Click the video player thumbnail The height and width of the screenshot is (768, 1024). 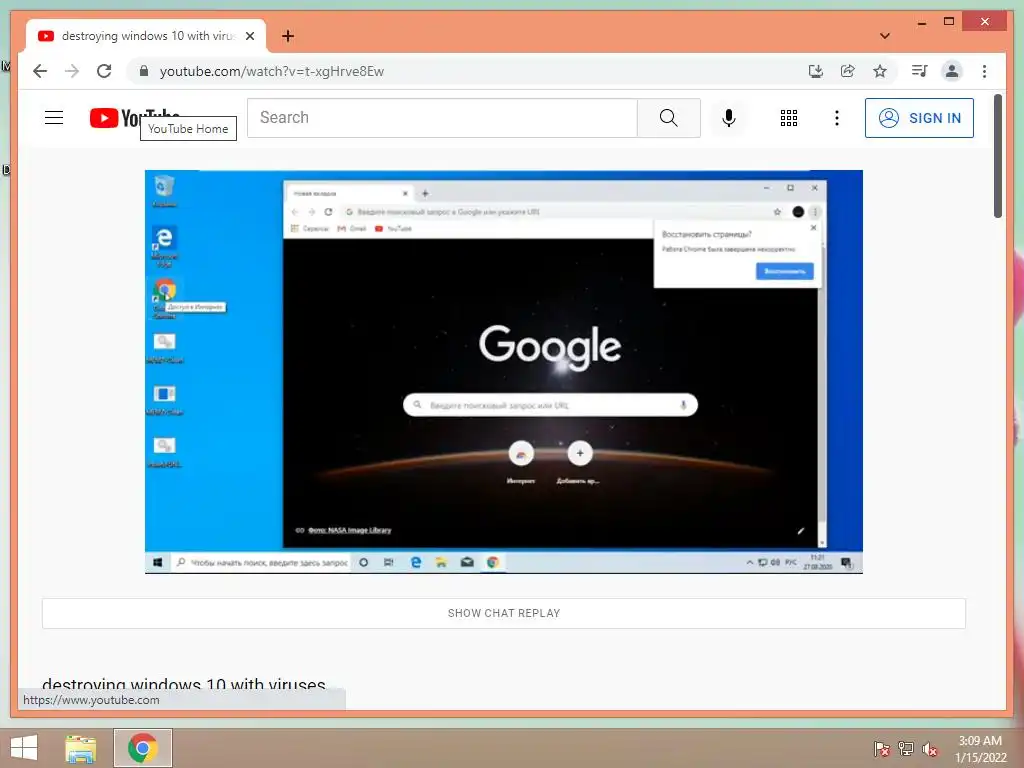pos(504,372)
